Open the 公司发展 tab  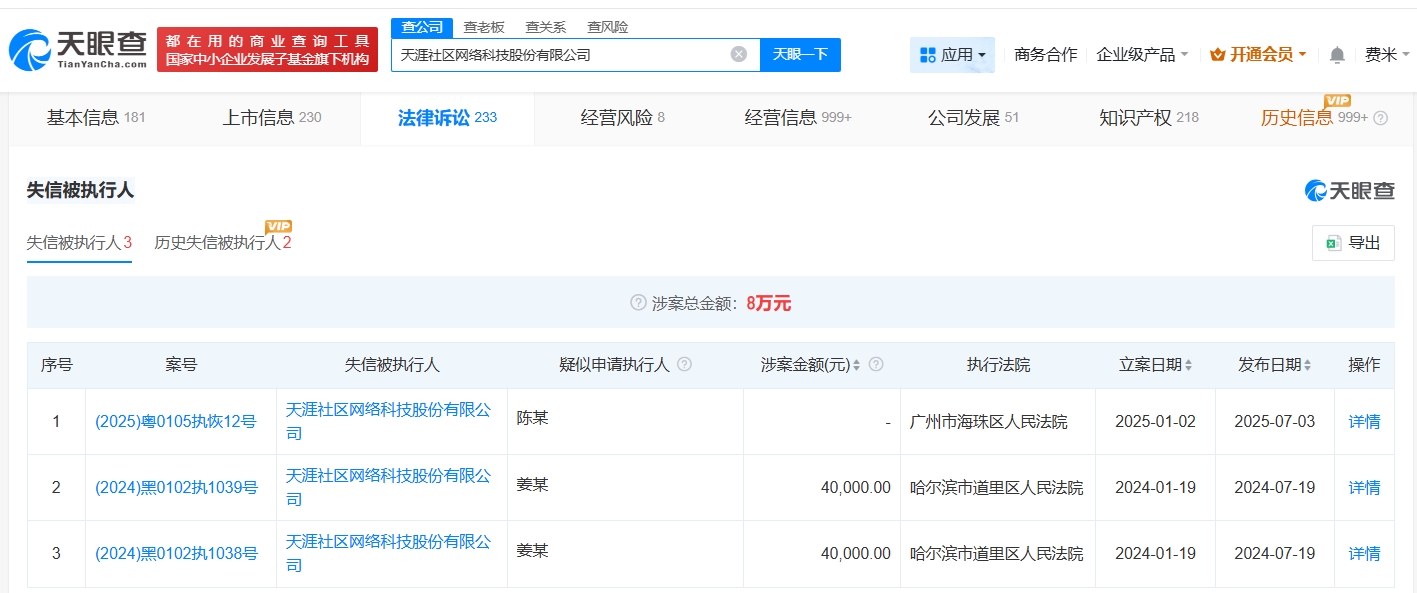[x=973, y=117]
